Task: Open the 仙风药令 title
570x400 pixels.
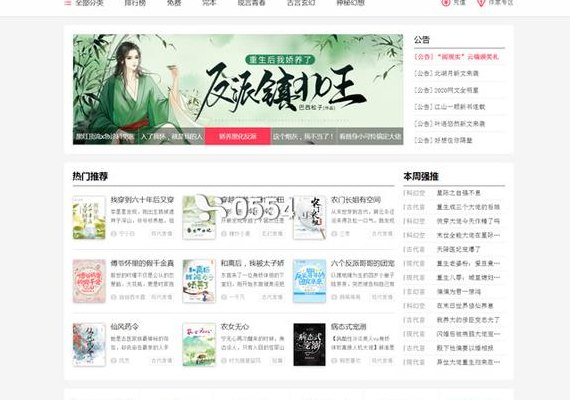Action: pyautogui.click(x=124, y=327)
